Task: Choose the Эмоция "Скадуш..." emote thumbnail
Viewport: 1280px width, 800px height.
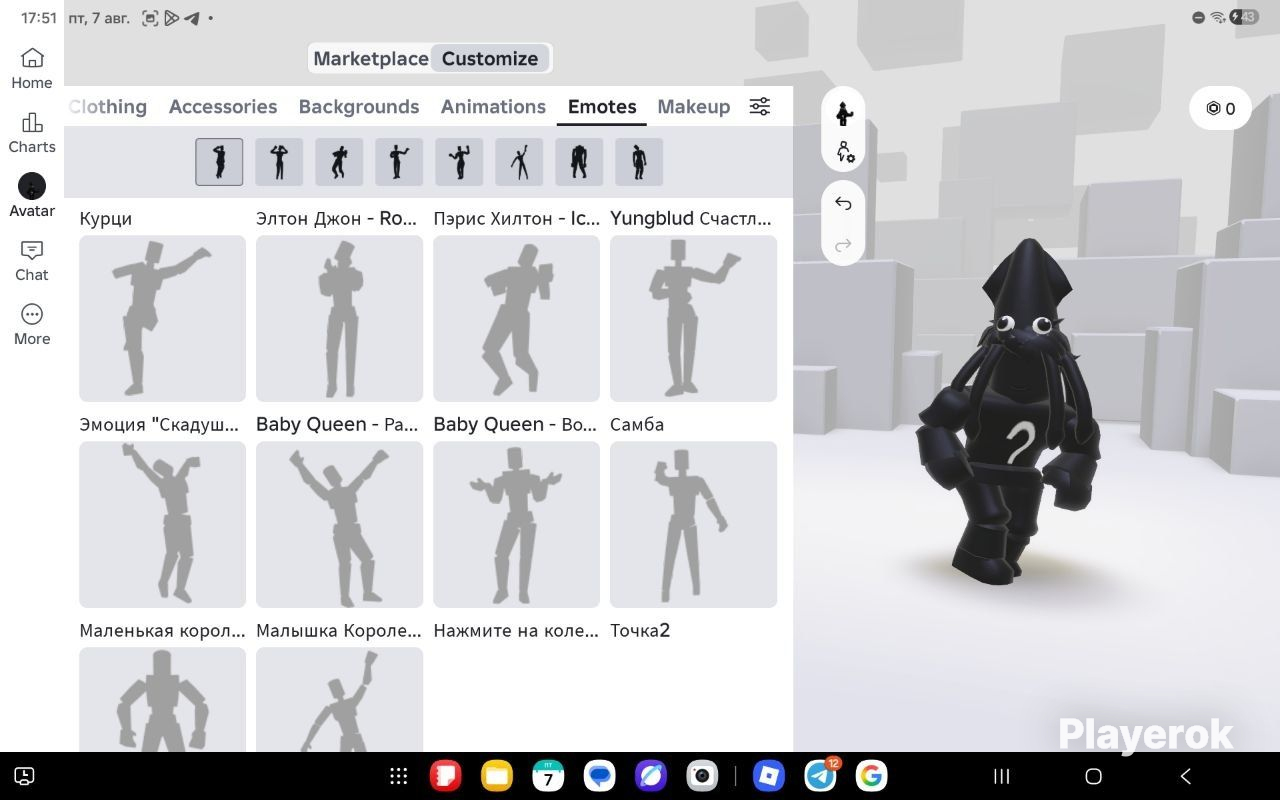Action: tap(162, 524)
